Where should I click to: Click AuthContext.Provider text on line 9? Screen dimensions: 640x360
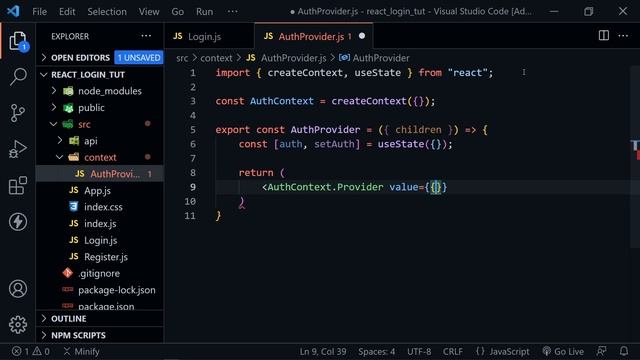tap(325, 187)
